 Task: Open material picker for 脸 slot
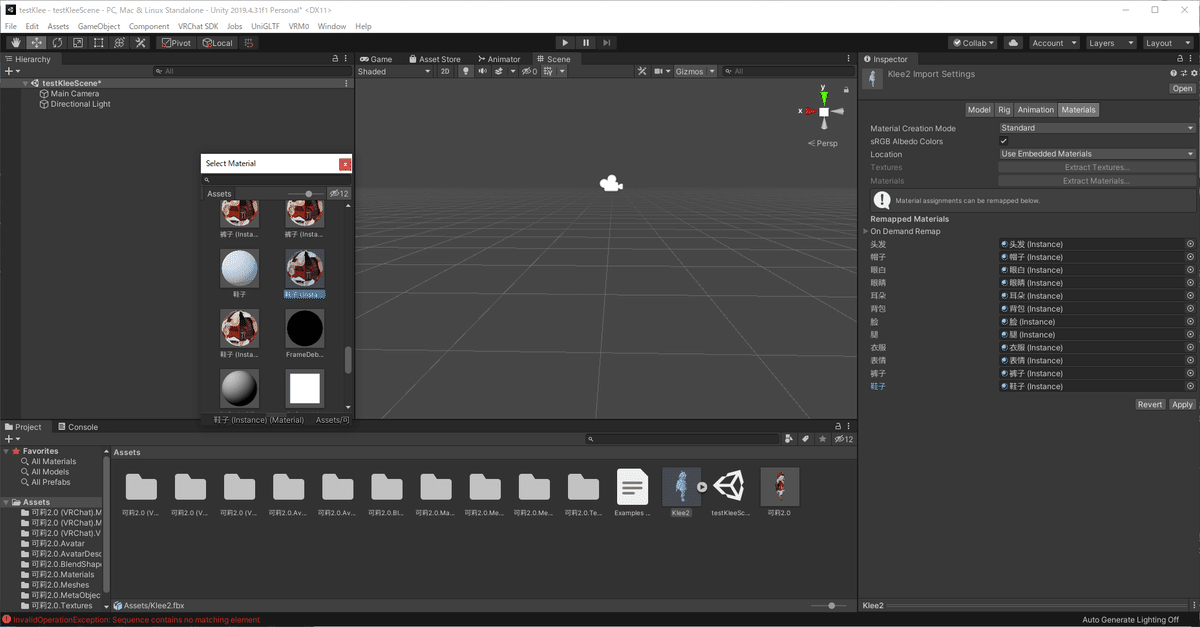1191,322
